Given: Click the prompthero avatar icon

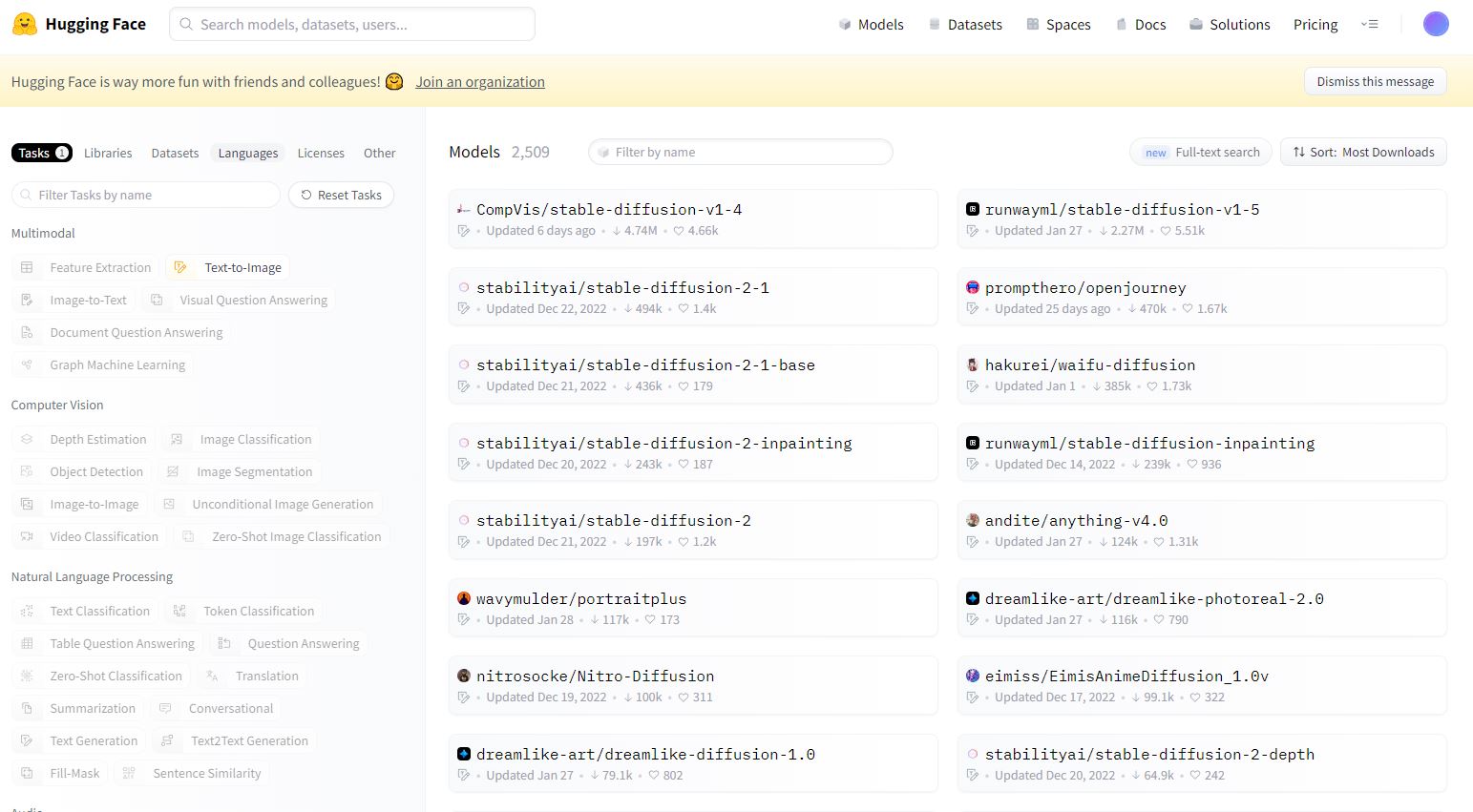Looking at the screenshot, I should [973, 287].
